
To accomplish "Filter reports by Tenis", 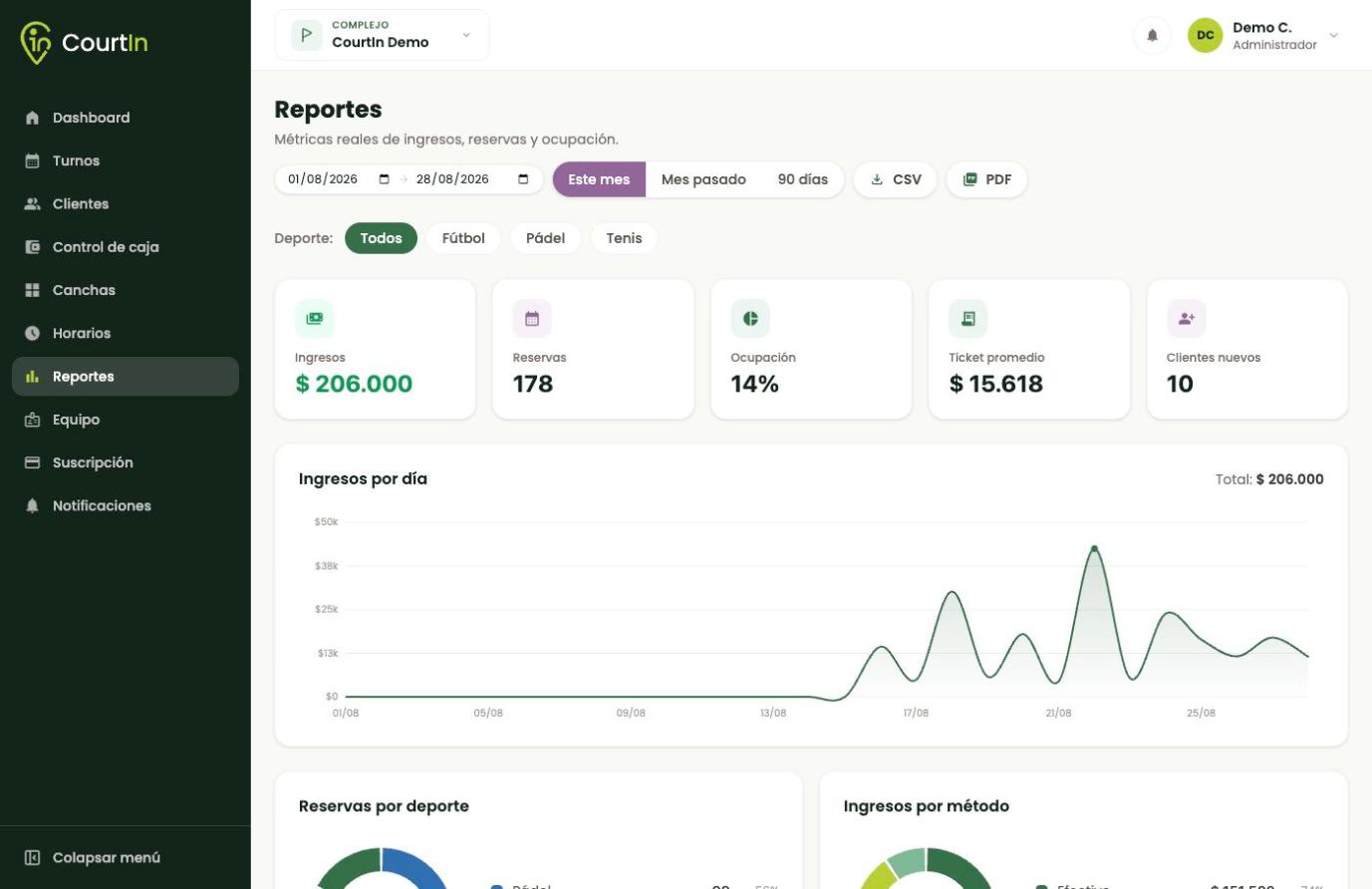I will (624, 238).
